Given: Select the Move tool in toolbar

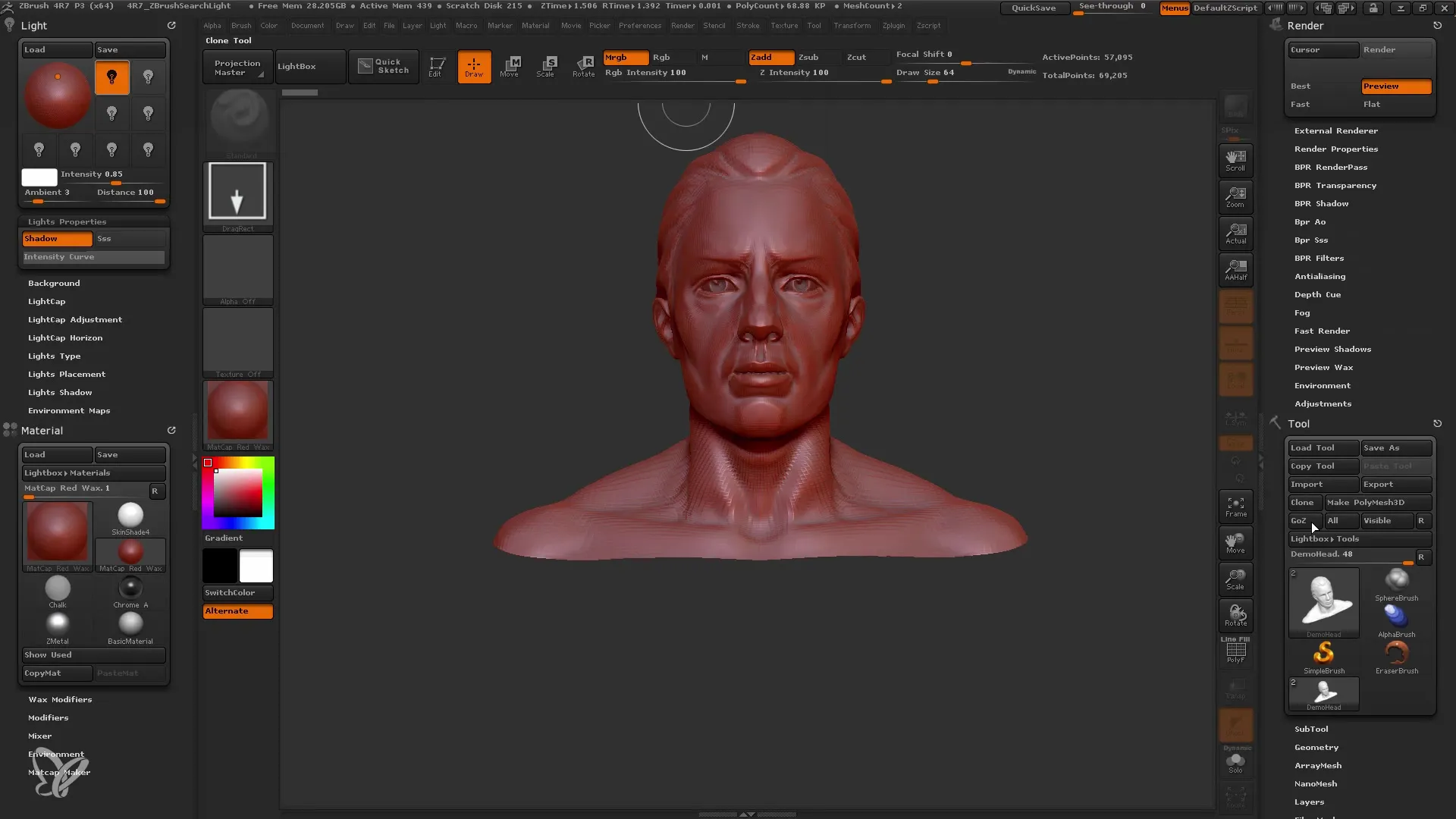Looking at the screenshot, I should [510, 65].
